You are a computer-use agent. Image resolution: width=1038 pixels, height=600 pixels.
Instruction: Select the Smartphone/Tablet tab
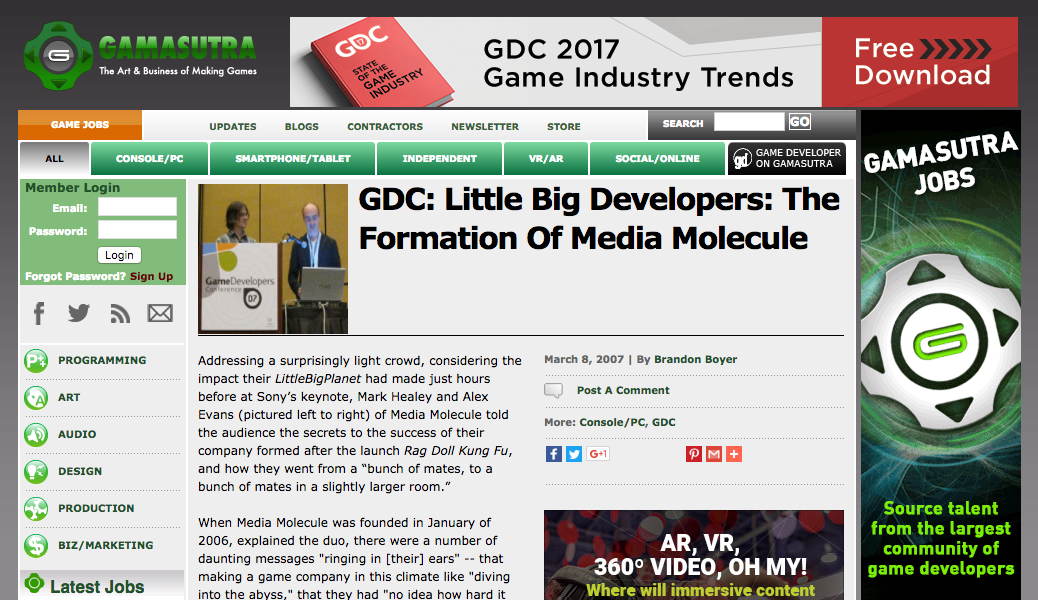[293, 159]
